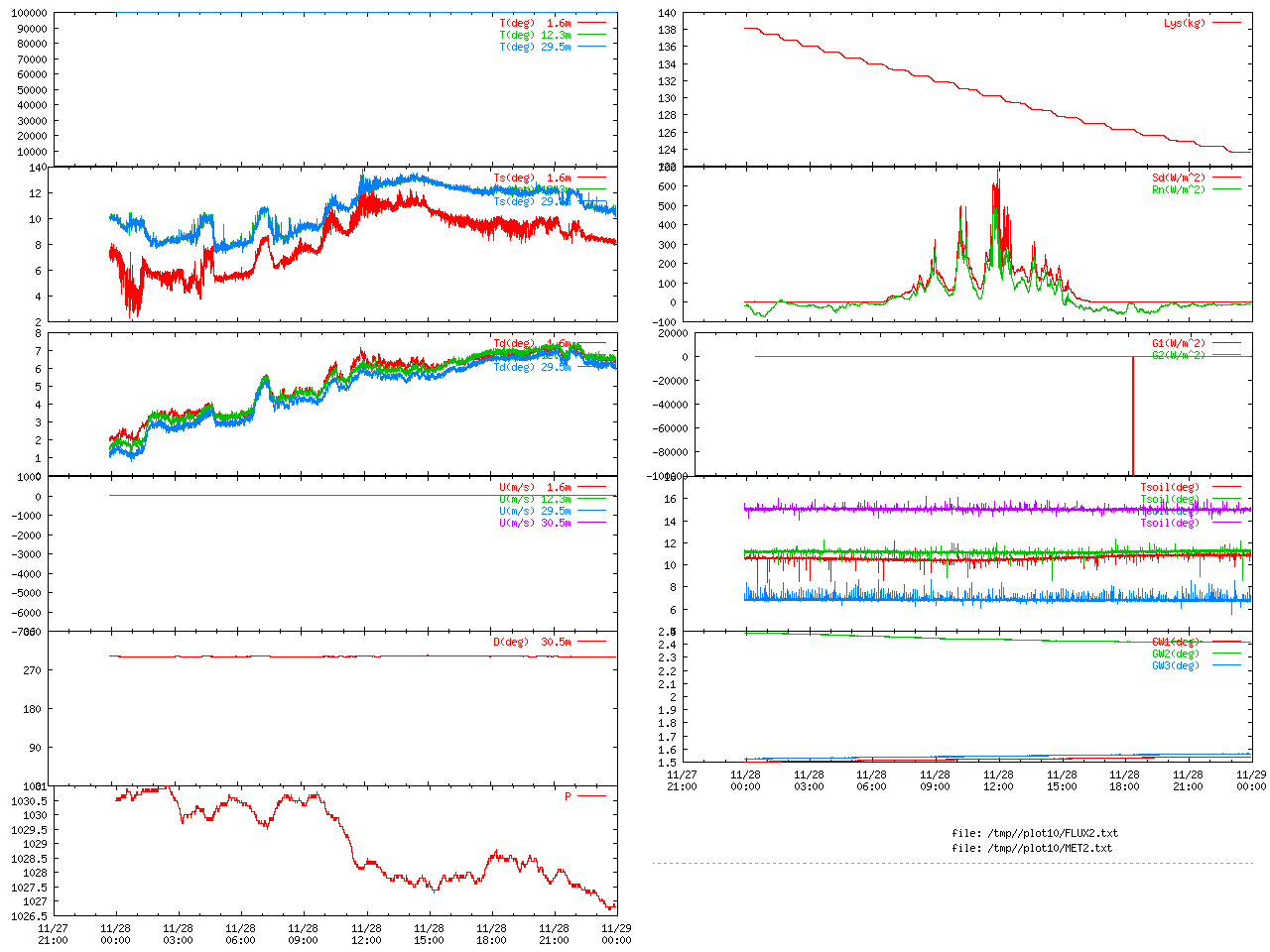Image resolution: width=1270 pixels, height=952 pixels.
Task: Click the GW2(deg) legend label
Action: tap(1175, 654)
